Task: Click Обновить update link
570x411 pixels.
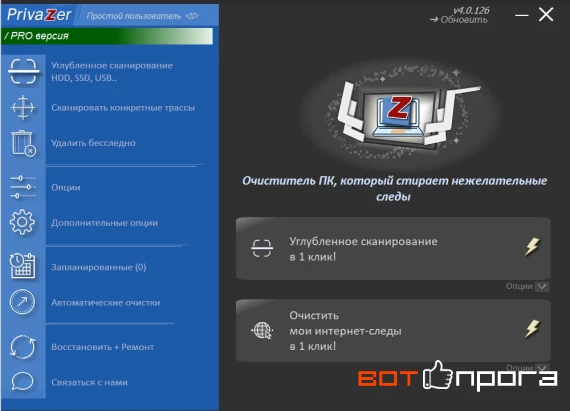Action: coord(459,20)
